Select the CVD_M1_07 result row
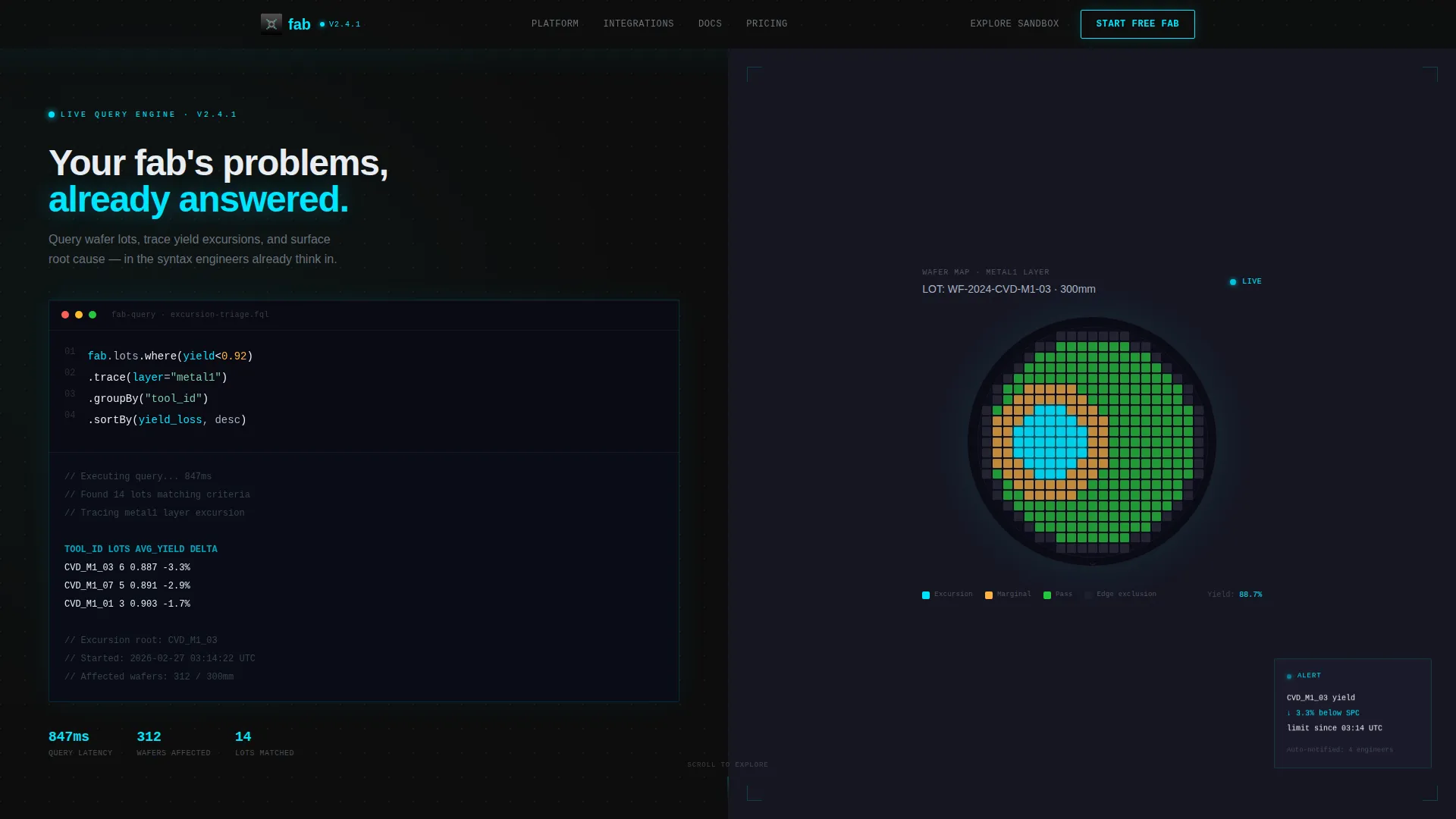This screenshot has height=819, width=1456. (127, 585)
